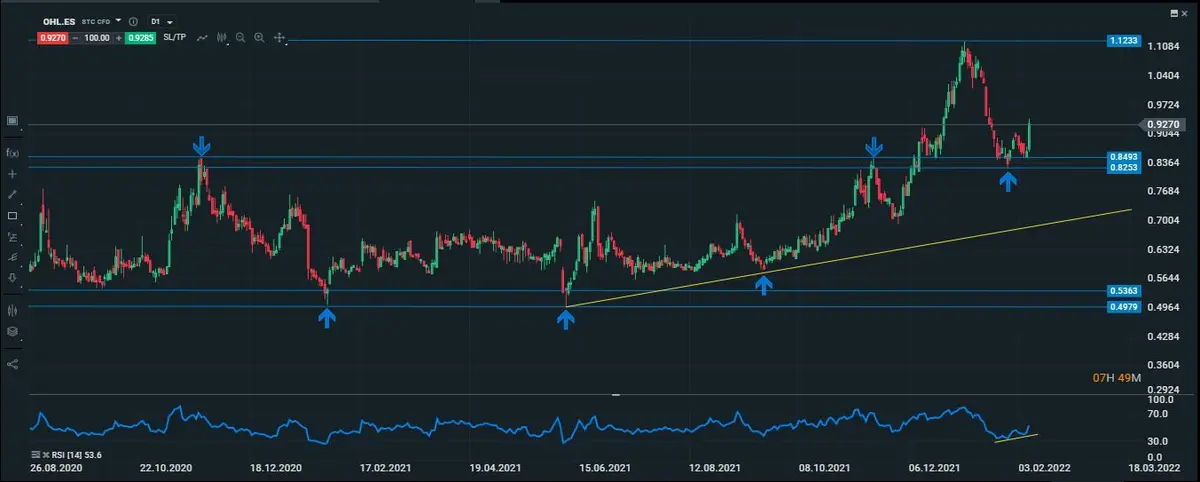Click the share icon in left sidebar

pyautogui.click(x=12, y=364)
